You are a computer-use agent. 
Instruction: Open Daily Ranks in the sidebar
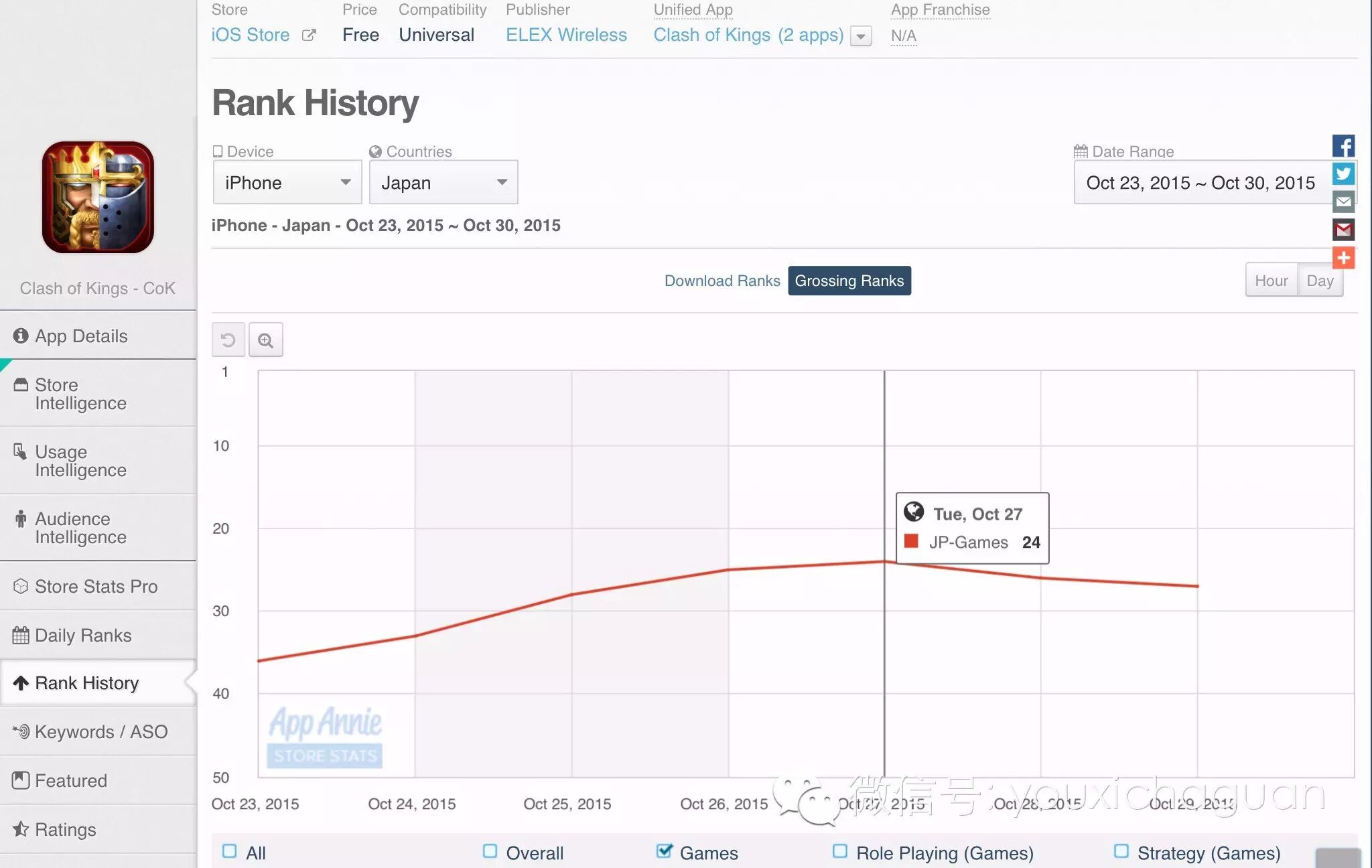tap(83, 635)
